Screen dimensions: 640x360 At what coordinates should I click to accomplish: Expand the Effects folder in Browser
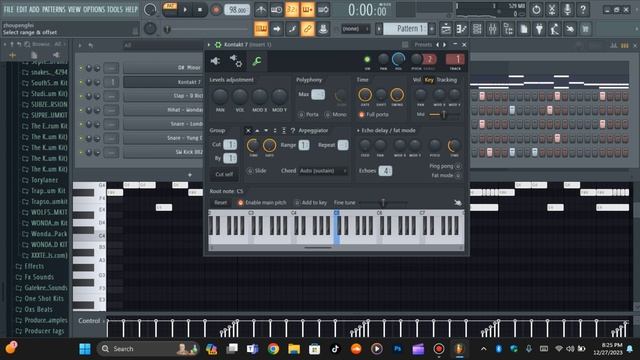(x=33, y=266)
